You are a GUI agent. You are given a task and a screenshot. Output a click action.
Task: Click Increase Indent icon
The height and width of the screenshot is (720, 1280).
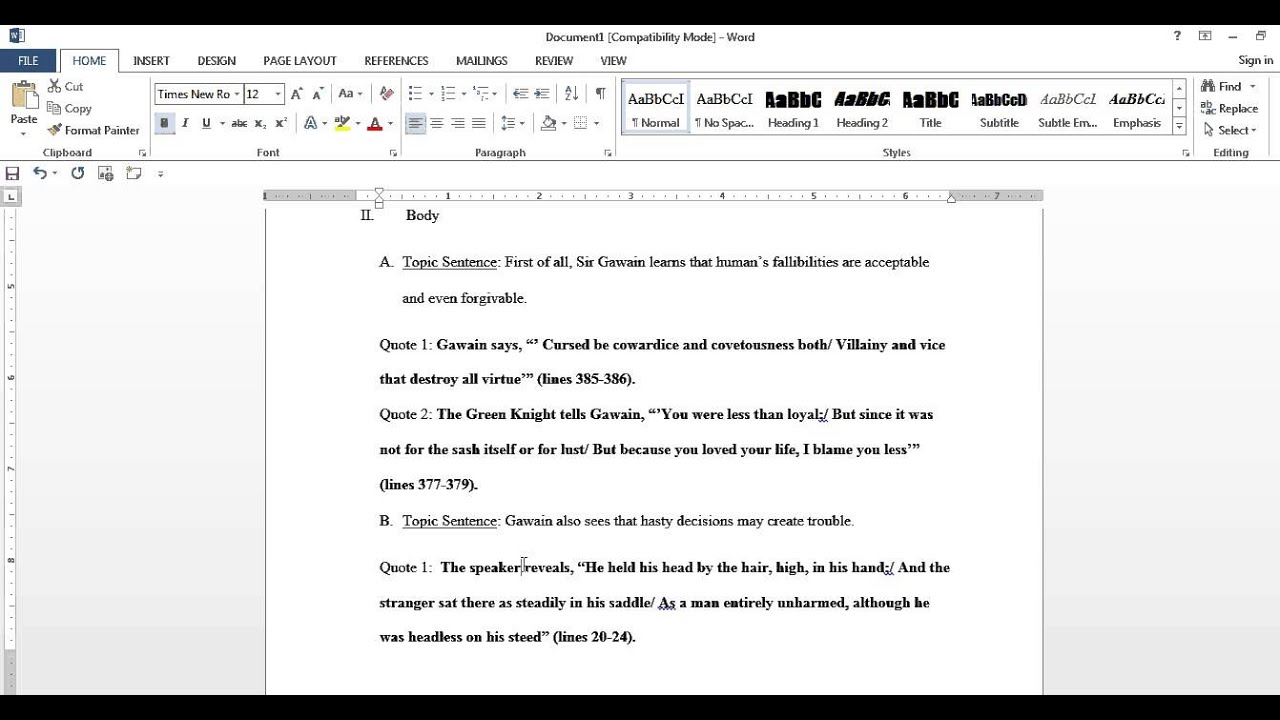(x=542, y=94)
